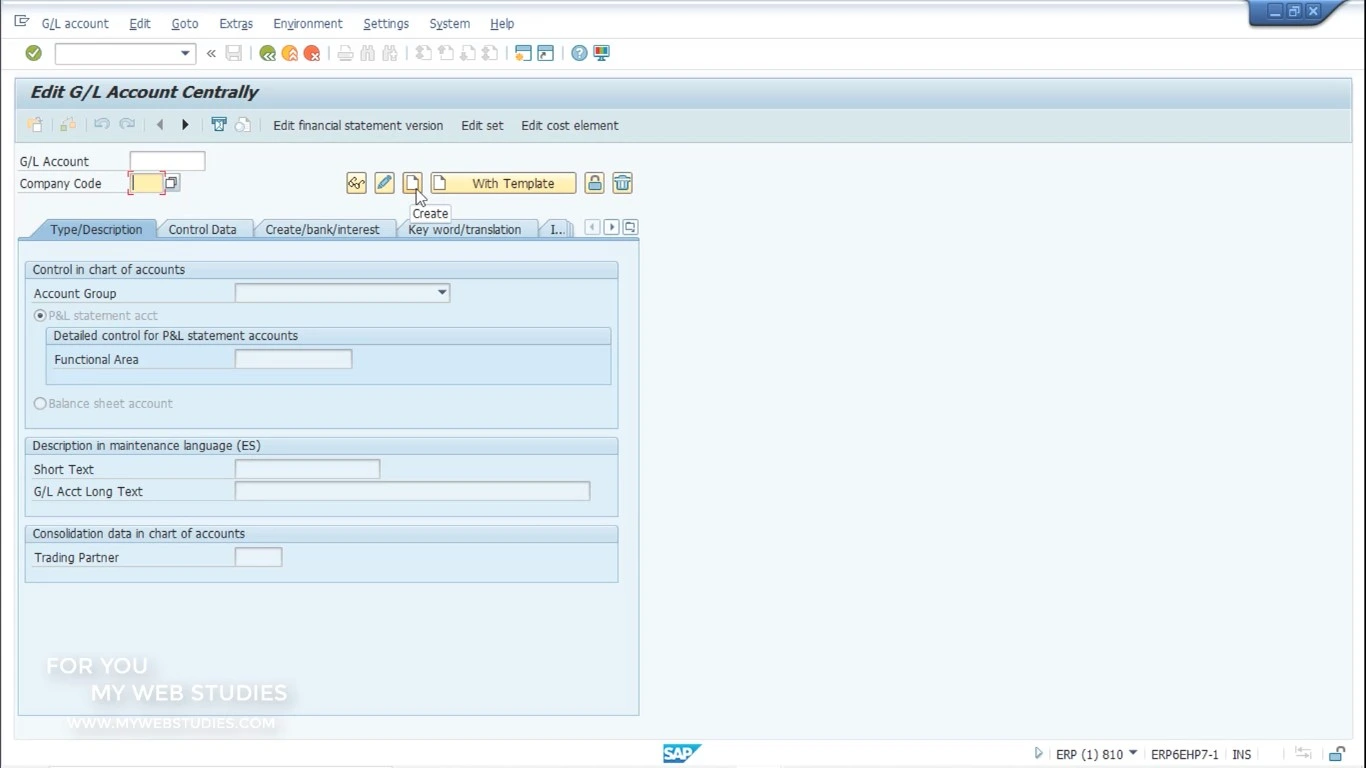Click the red Cancel icon
Image resolution: width=1366 pixels, height=768 pixels.
(x=312, y=53)
